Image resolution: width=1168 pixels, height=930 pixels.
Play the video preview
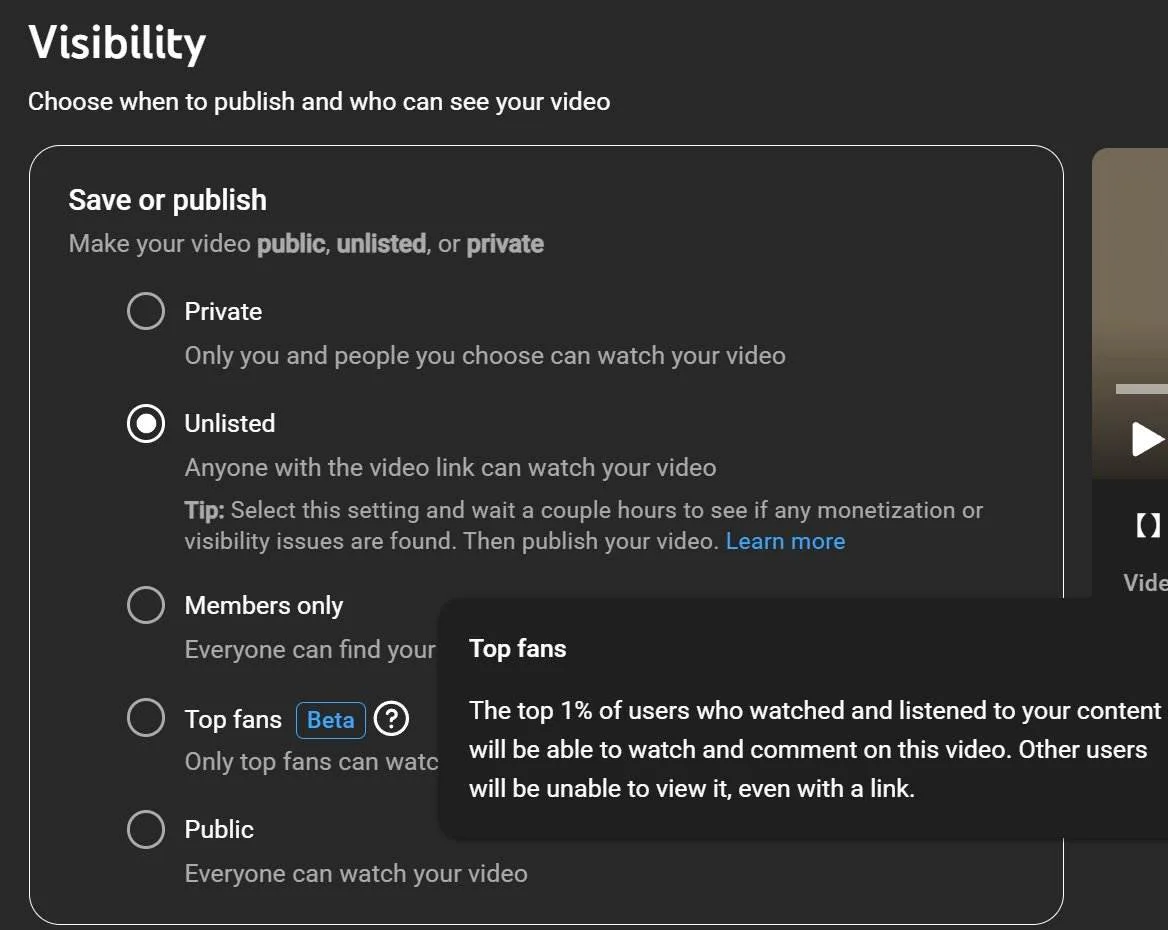pos(1147,439)
